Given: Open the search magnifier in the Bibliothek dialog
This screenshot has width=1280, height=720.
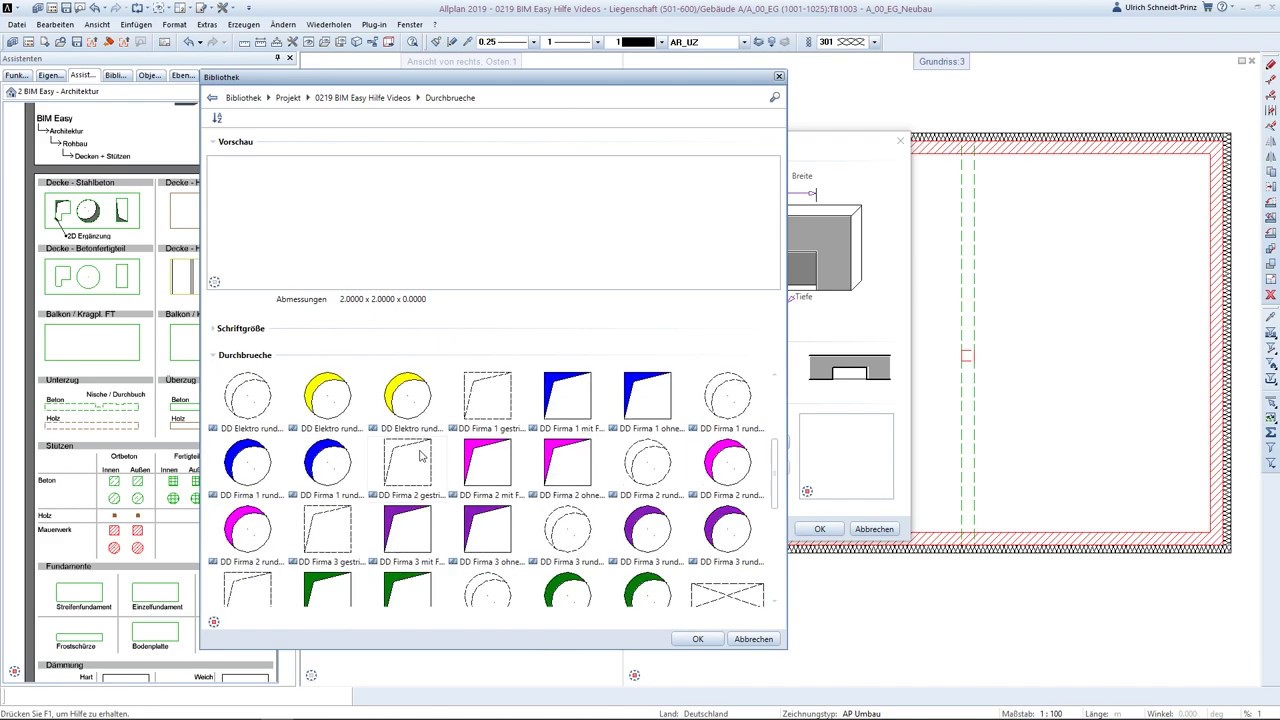Looking at the screenshot, I should click(x=774, y=98).
